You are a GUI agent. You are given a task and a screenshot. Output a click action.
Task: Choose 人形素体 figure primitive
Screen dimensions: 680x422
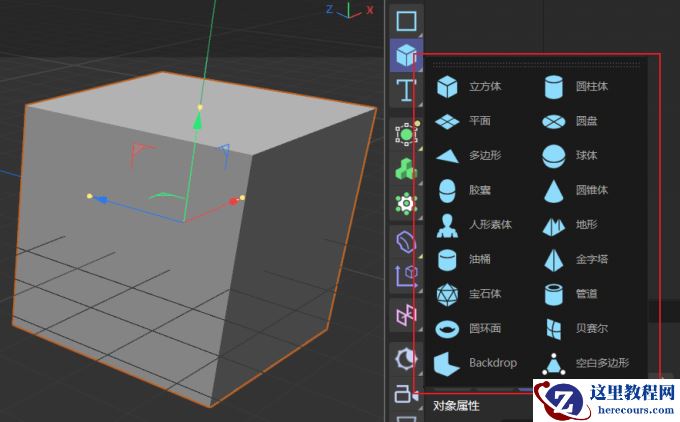[474, 225]
